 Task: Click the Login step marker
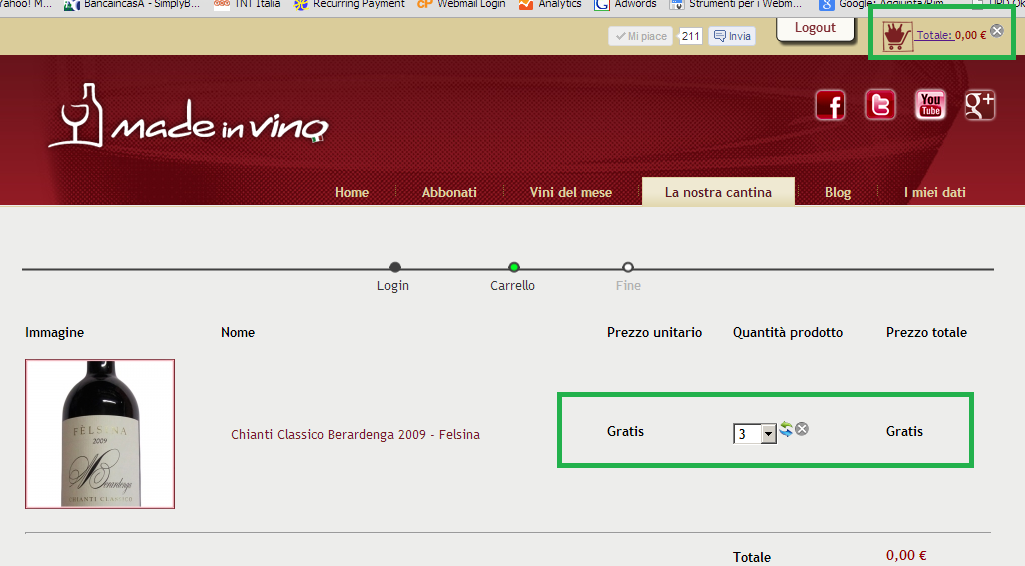395,267
